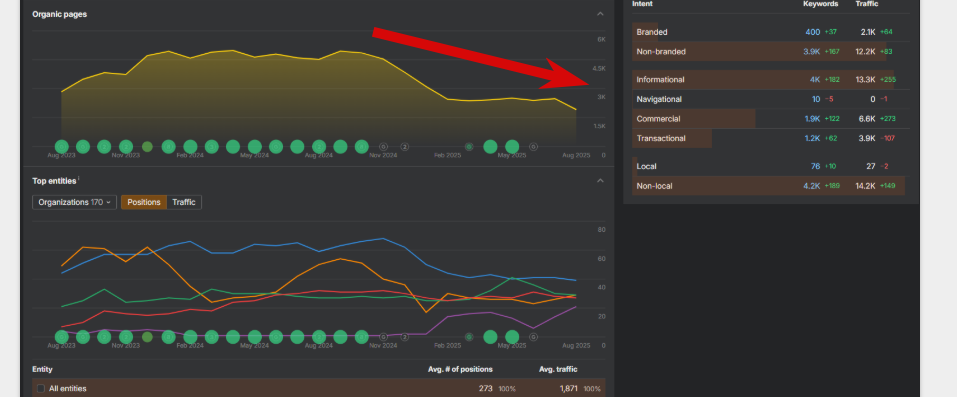Click the Intent column header

(642, 4)
